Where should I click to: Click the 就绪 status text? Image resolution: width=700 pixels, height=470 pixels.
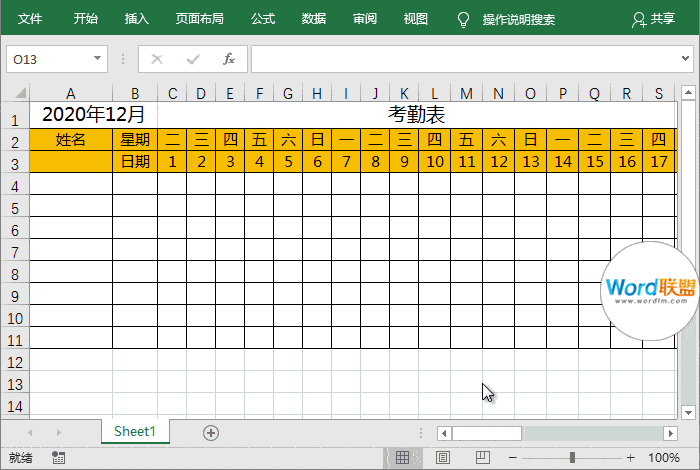click(x=21, y=458)
